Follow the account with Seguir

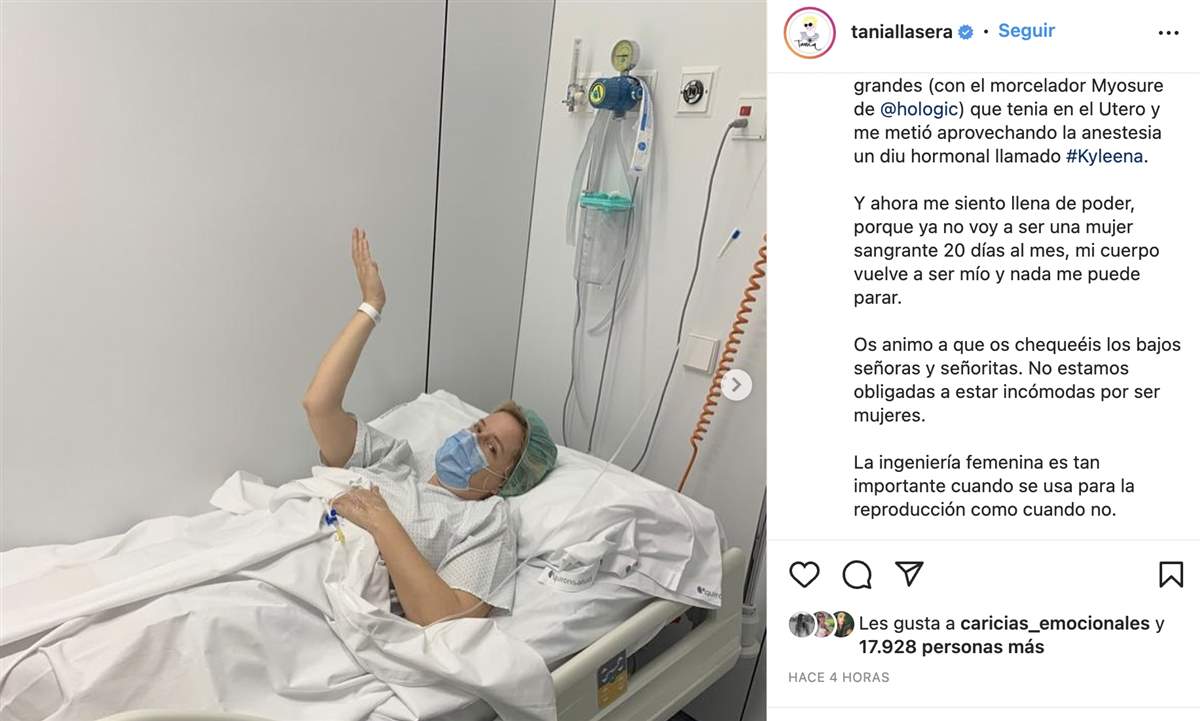[1026, 31]
